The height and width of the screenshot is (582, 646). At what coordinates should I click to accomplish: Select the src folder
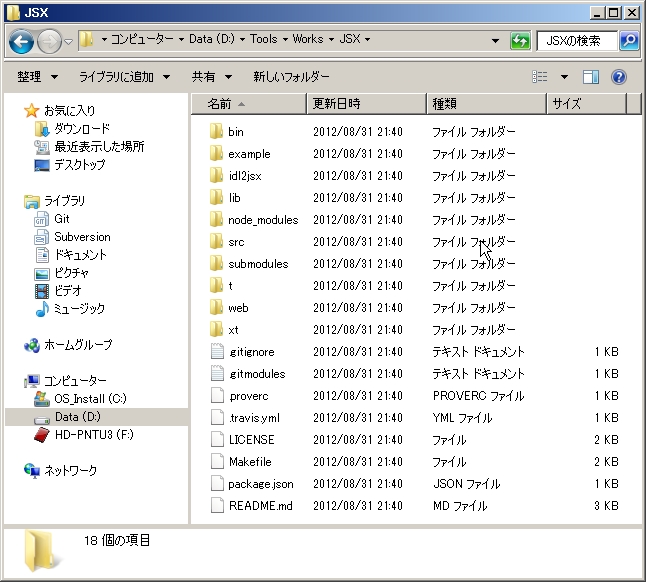[x=236, y=242]
